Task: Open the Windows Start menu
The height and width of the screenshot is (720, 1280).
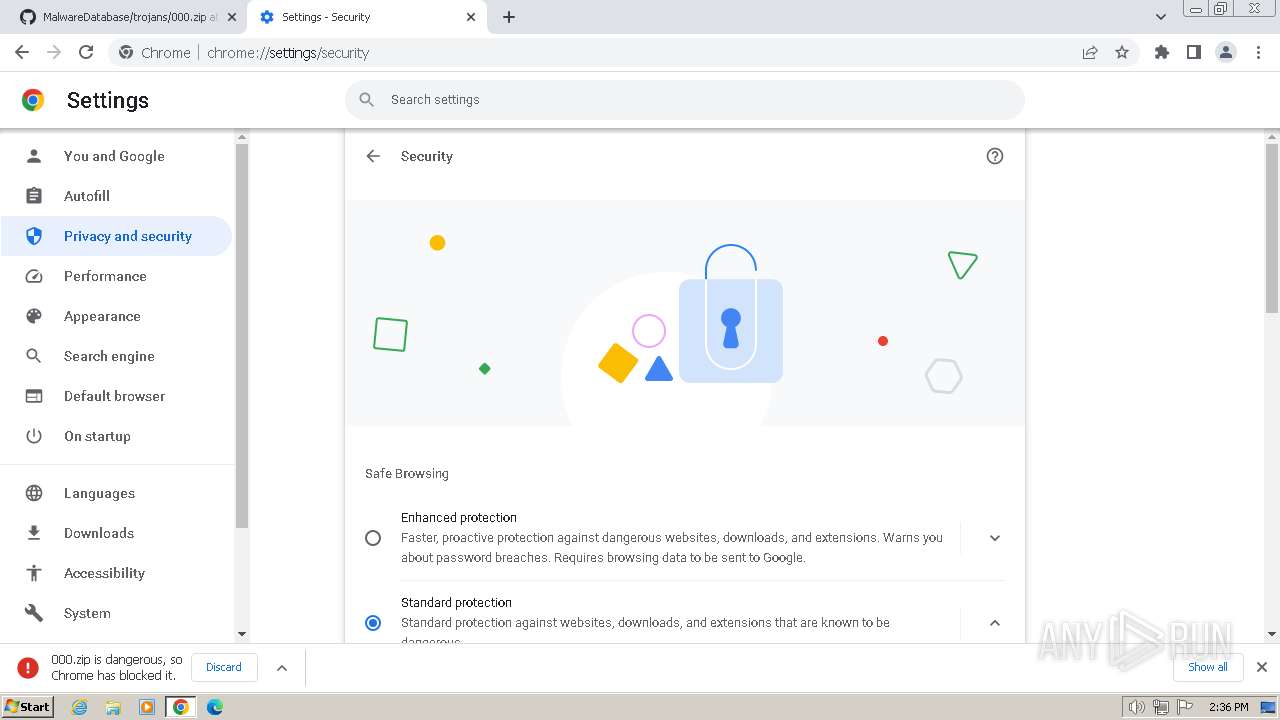Action: 28,707
